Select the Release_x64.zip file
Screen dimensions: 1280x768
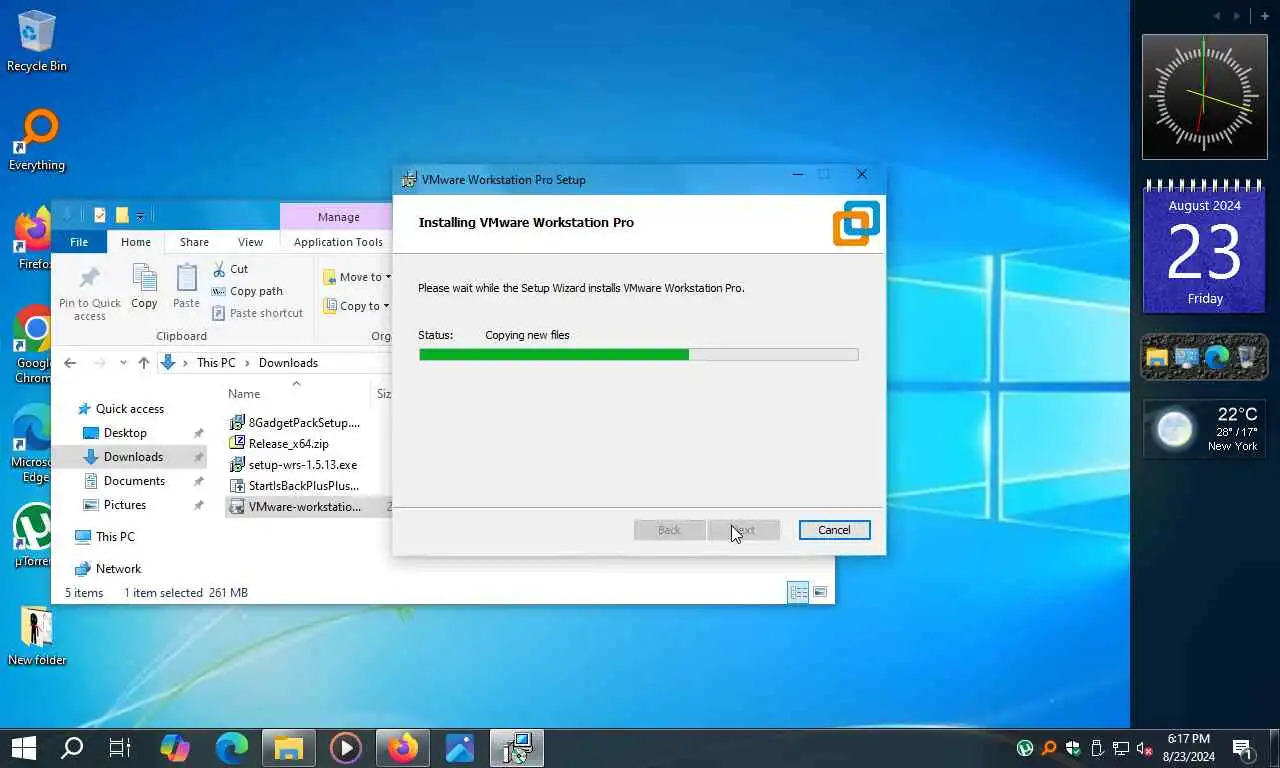279,444
